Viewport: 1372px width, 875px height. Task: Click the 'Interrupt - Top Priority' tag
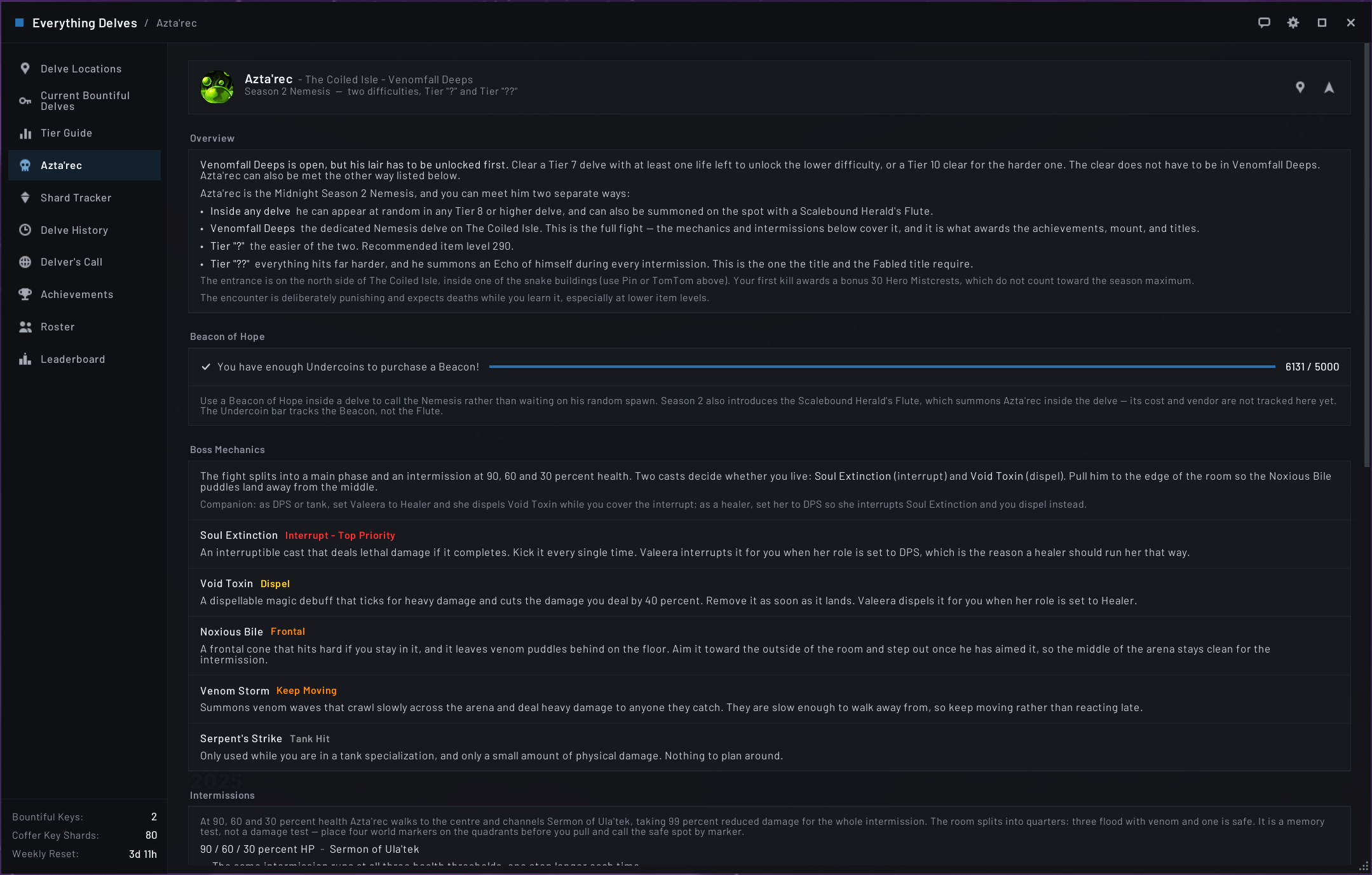(340, 536)
